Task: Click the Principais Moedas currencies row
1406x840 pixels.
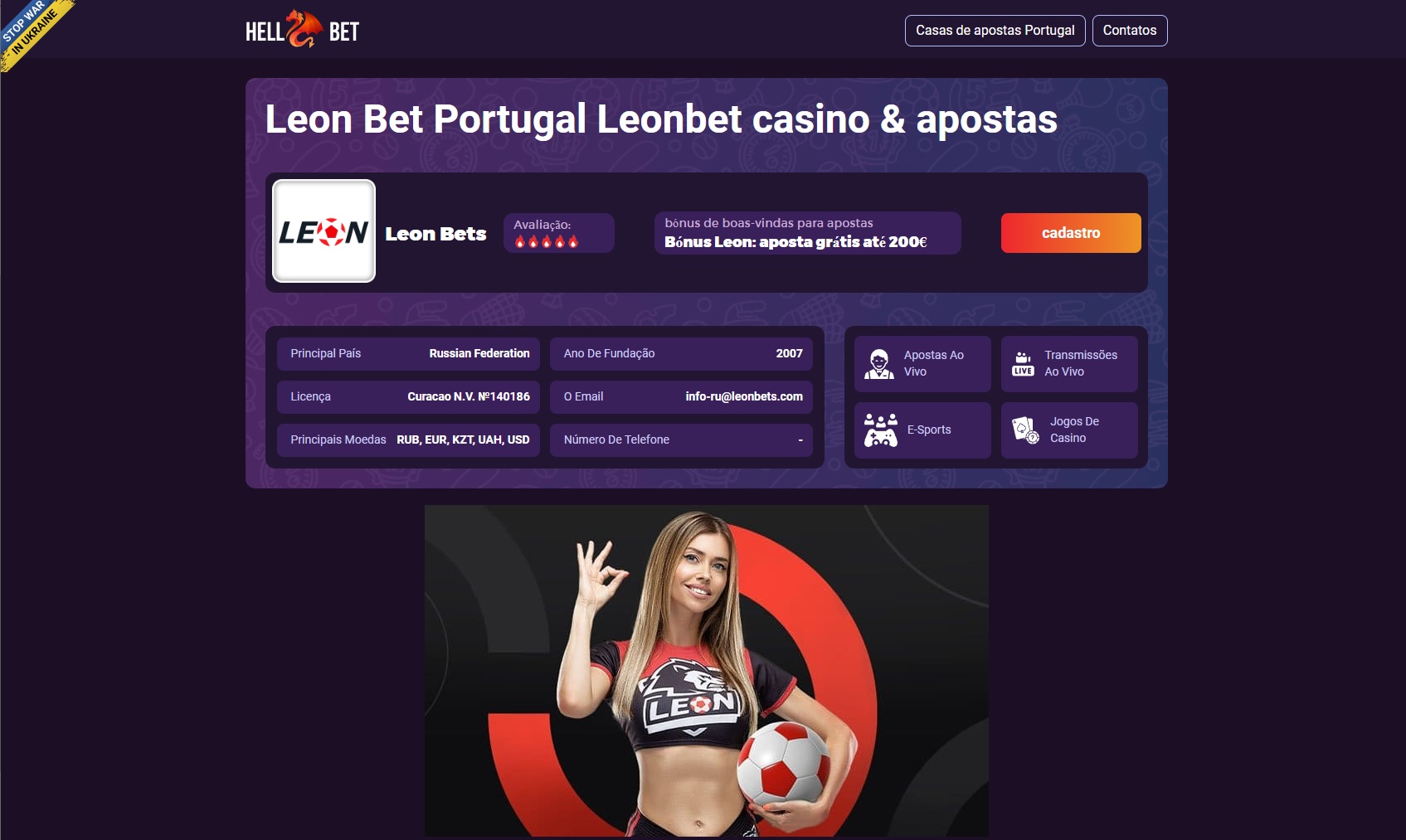Action: pyautogui.click(x=409, y=440)
